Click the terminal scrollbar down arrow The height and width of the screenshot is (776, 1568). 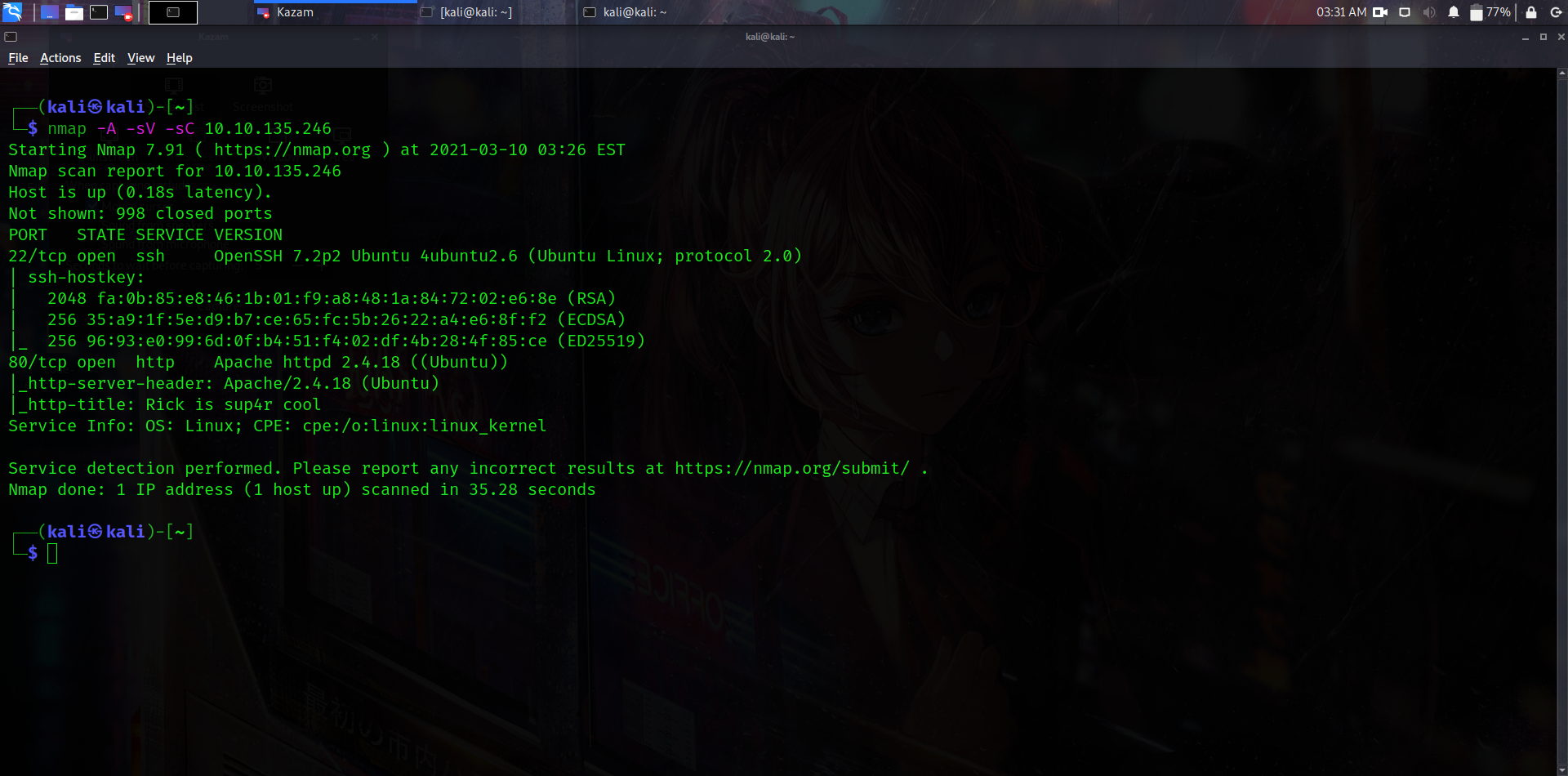click(x=1562, y=770)
